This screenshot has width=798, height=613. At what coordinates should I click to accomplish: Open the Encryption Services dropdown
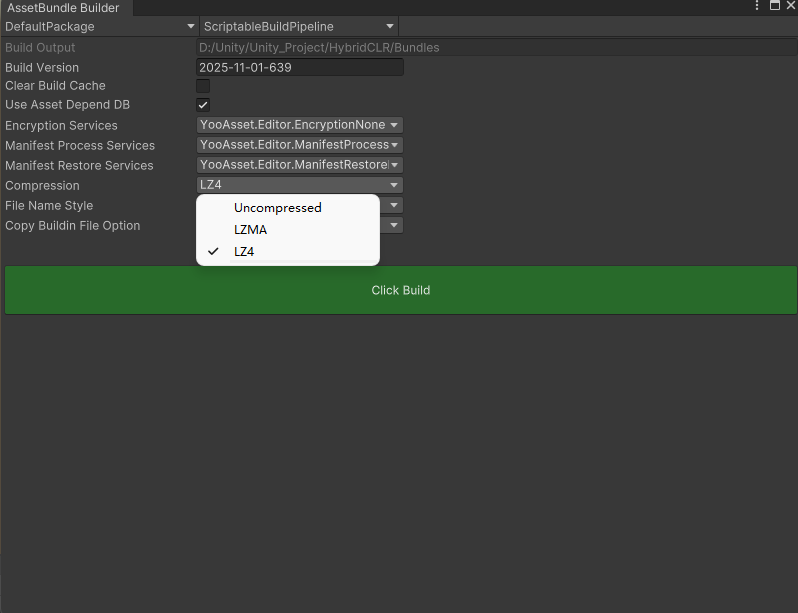point(300,125)
